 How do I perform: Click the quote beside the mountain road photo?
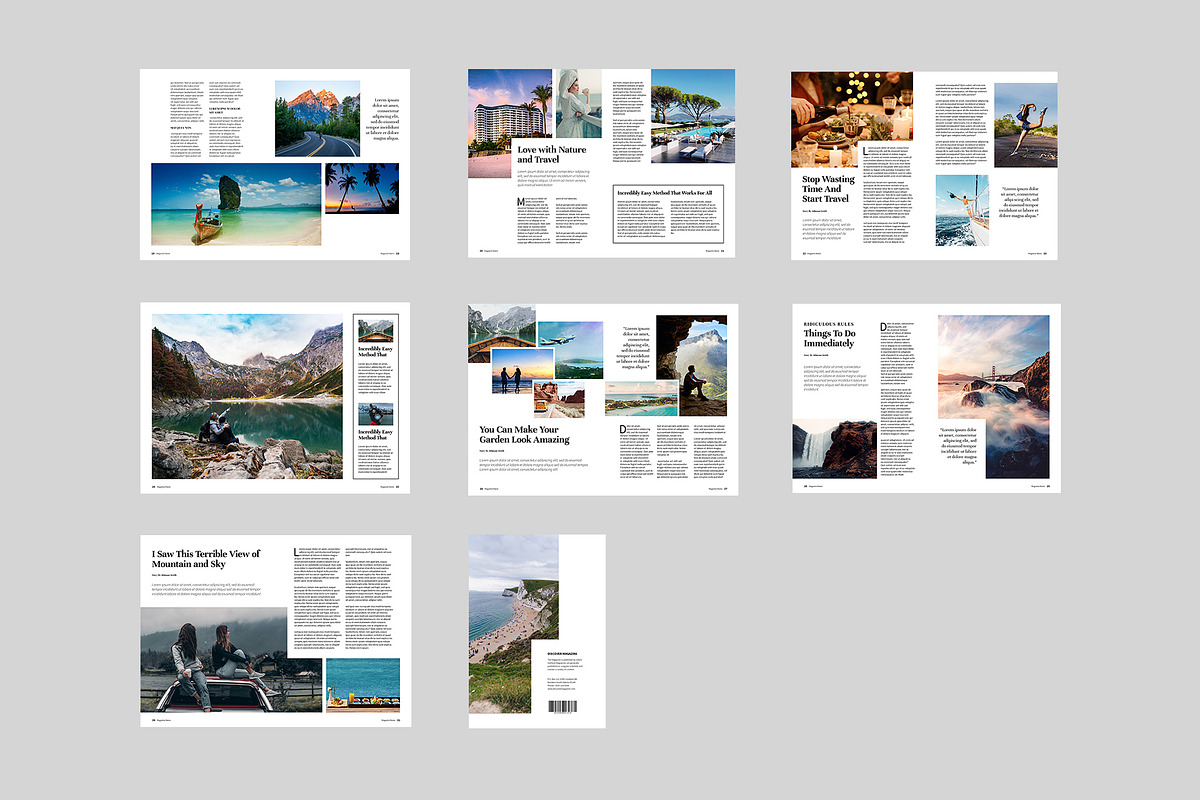point(382,118)
